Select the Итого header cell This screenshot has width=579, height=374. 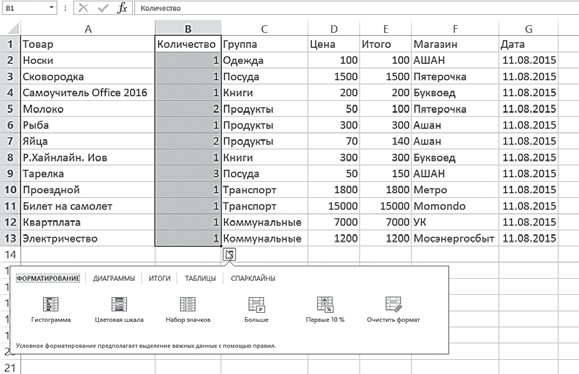click(385, 44)
